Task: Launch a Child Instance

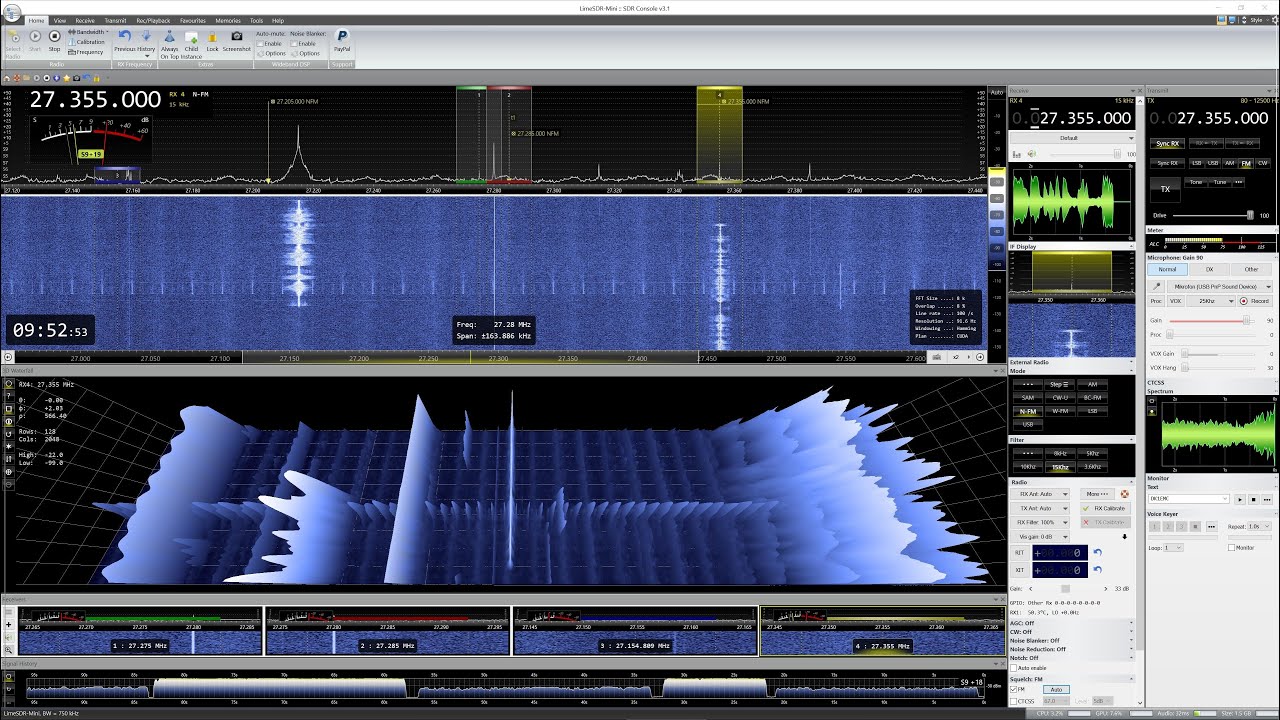Action: coord(191,43)
